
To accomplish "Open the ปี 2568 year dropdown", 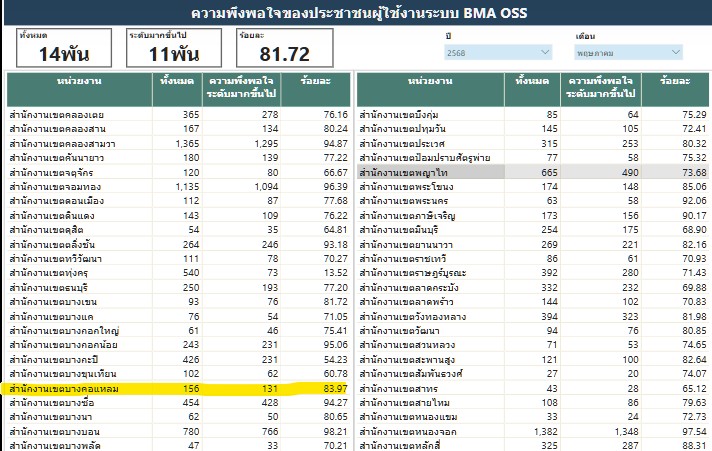I will coord(498,53).
